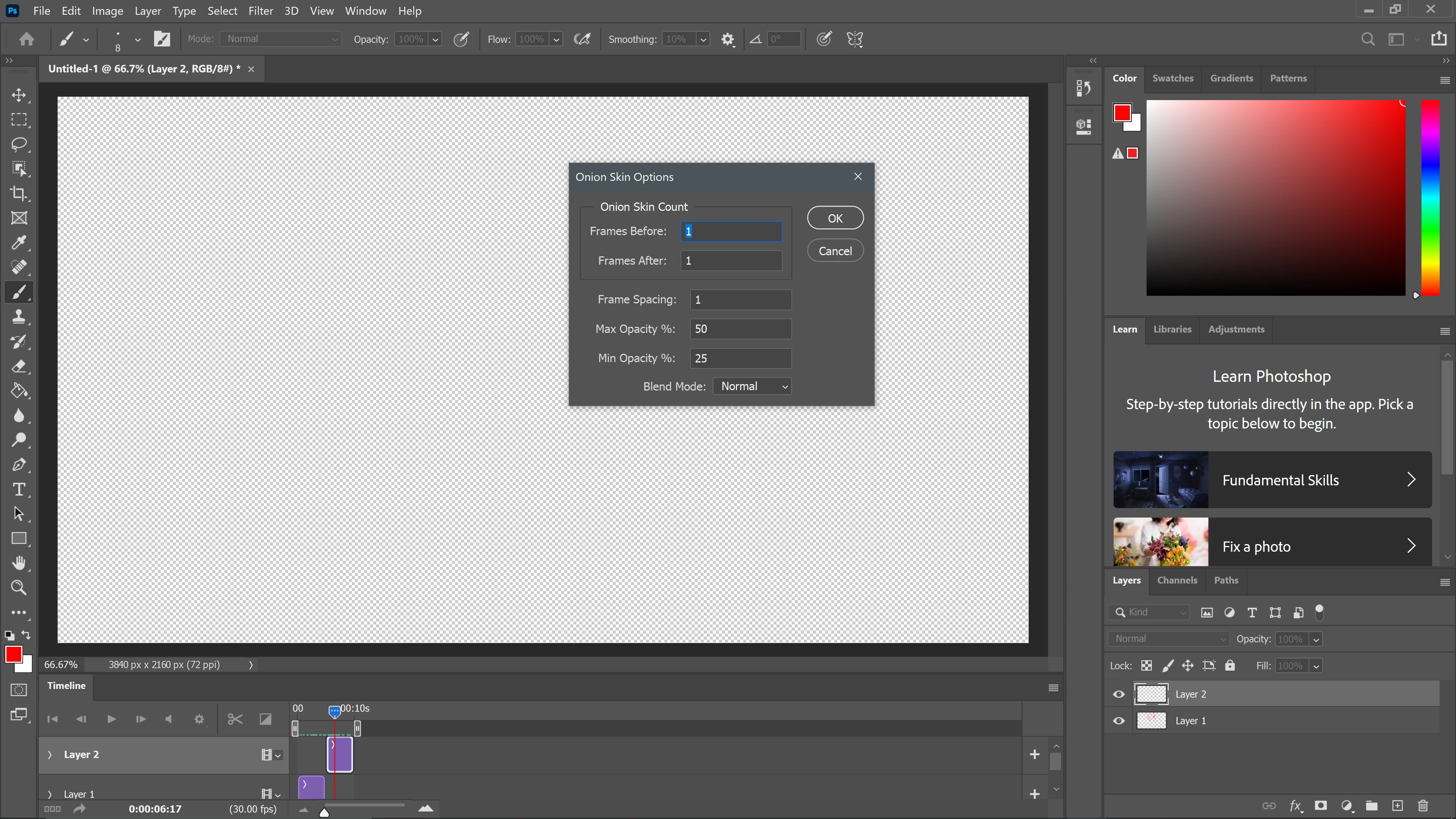
Task: Open the Filter menu
Action: (x=260, y=11)
